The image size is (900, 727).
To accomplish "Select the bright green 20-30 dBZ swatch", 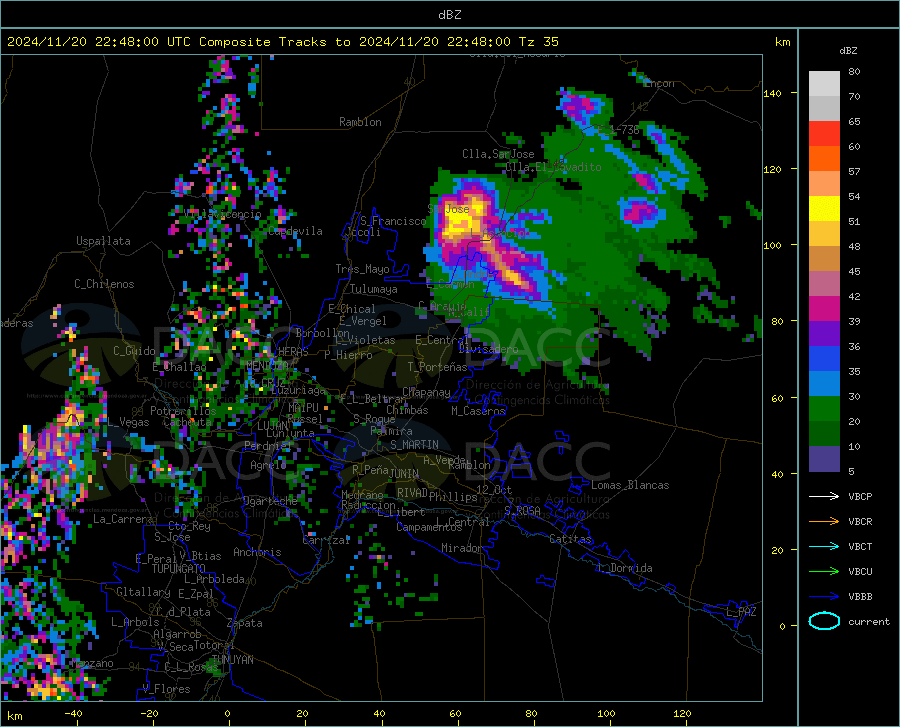I will [x=824, y=409].
